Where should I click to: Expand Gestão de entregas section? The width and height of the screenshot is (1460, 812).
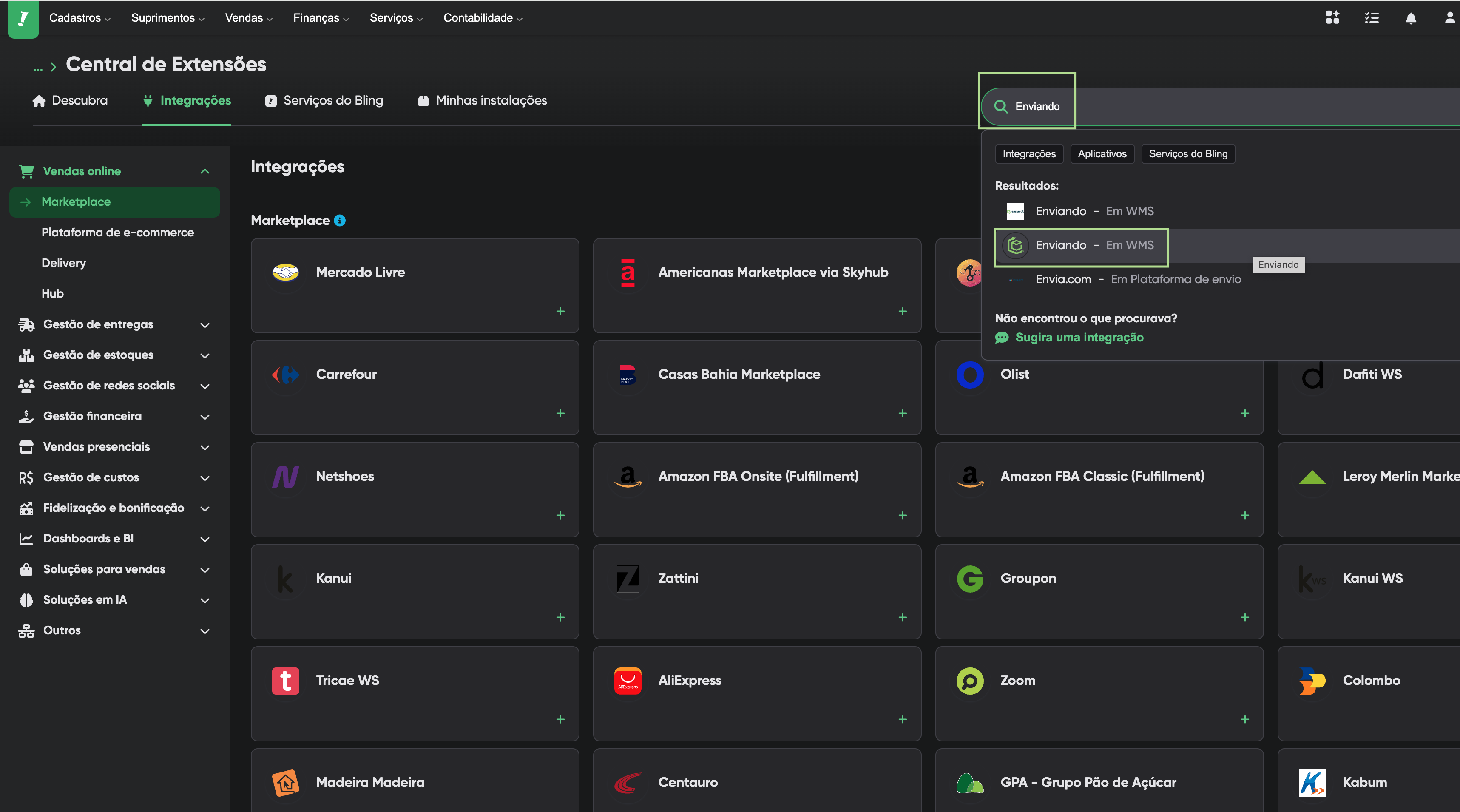click(x=114, y=324)
